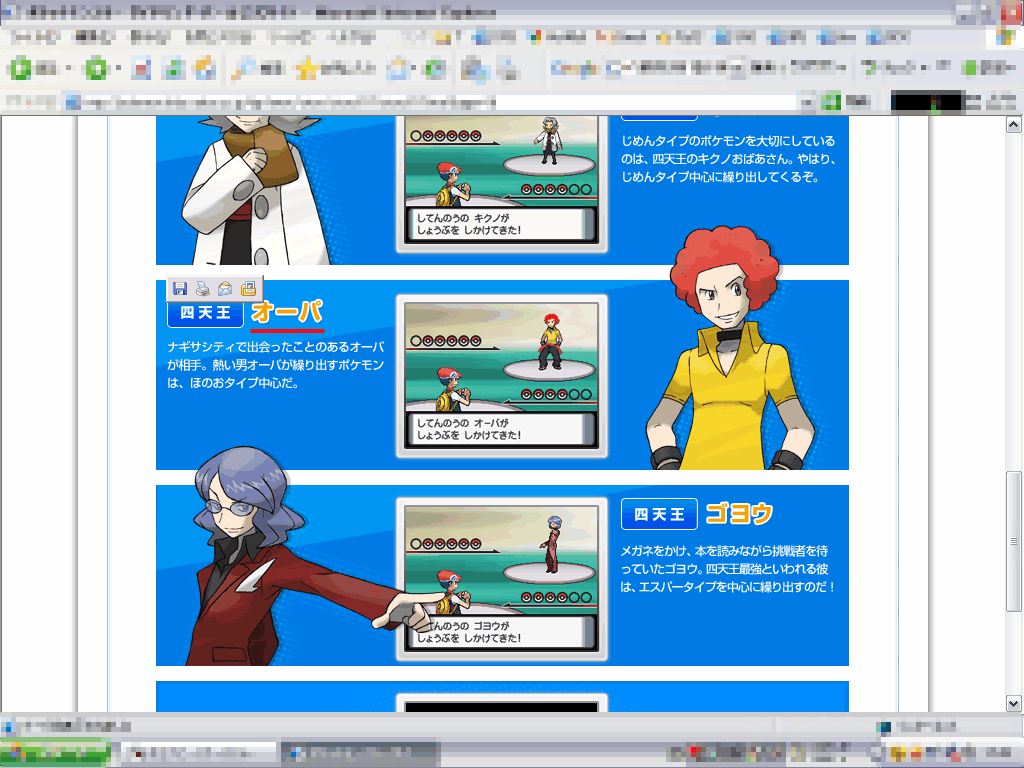
Task: Open the Search magnifier toolbar button
Action: point(257,68)
